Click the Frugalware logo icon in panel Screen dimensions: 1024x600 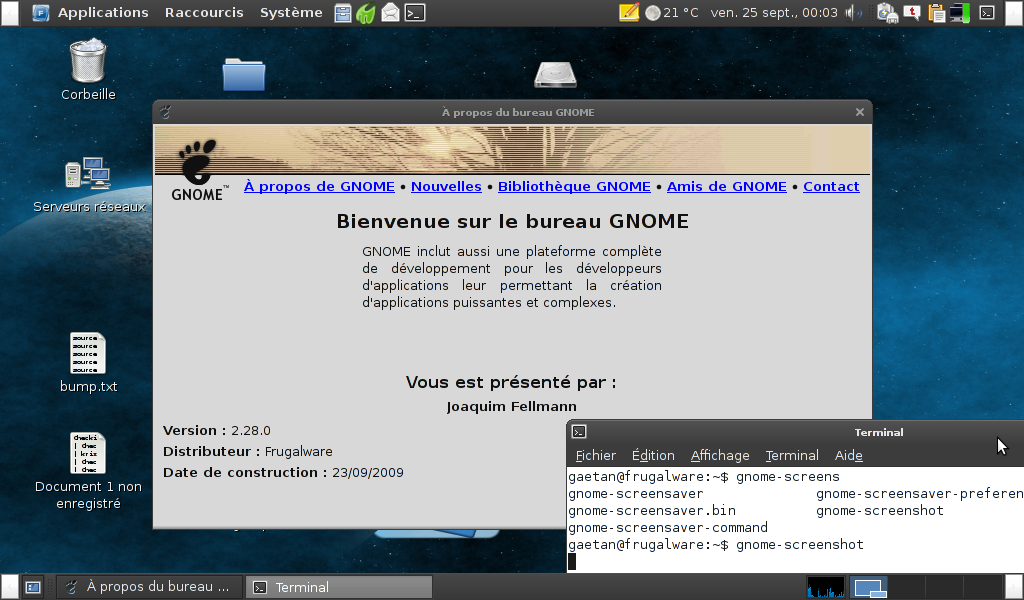click(x=40, y=12)
